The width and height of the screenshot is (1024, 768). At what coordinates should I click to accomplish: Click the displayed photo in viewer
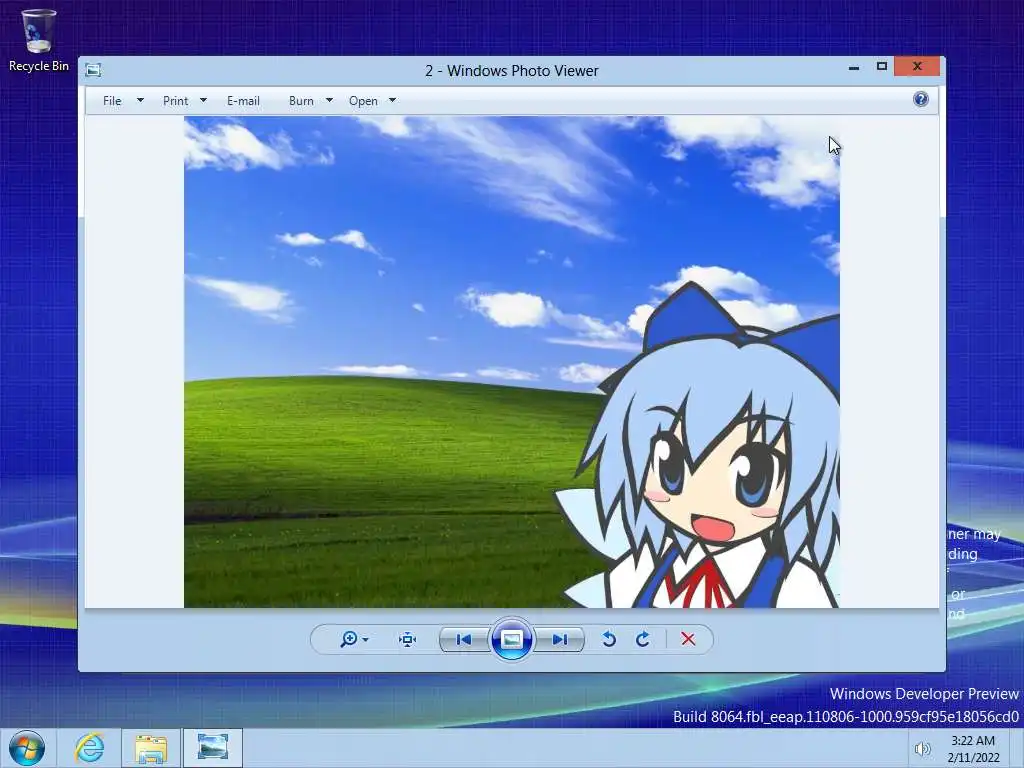tap(512, 362)
